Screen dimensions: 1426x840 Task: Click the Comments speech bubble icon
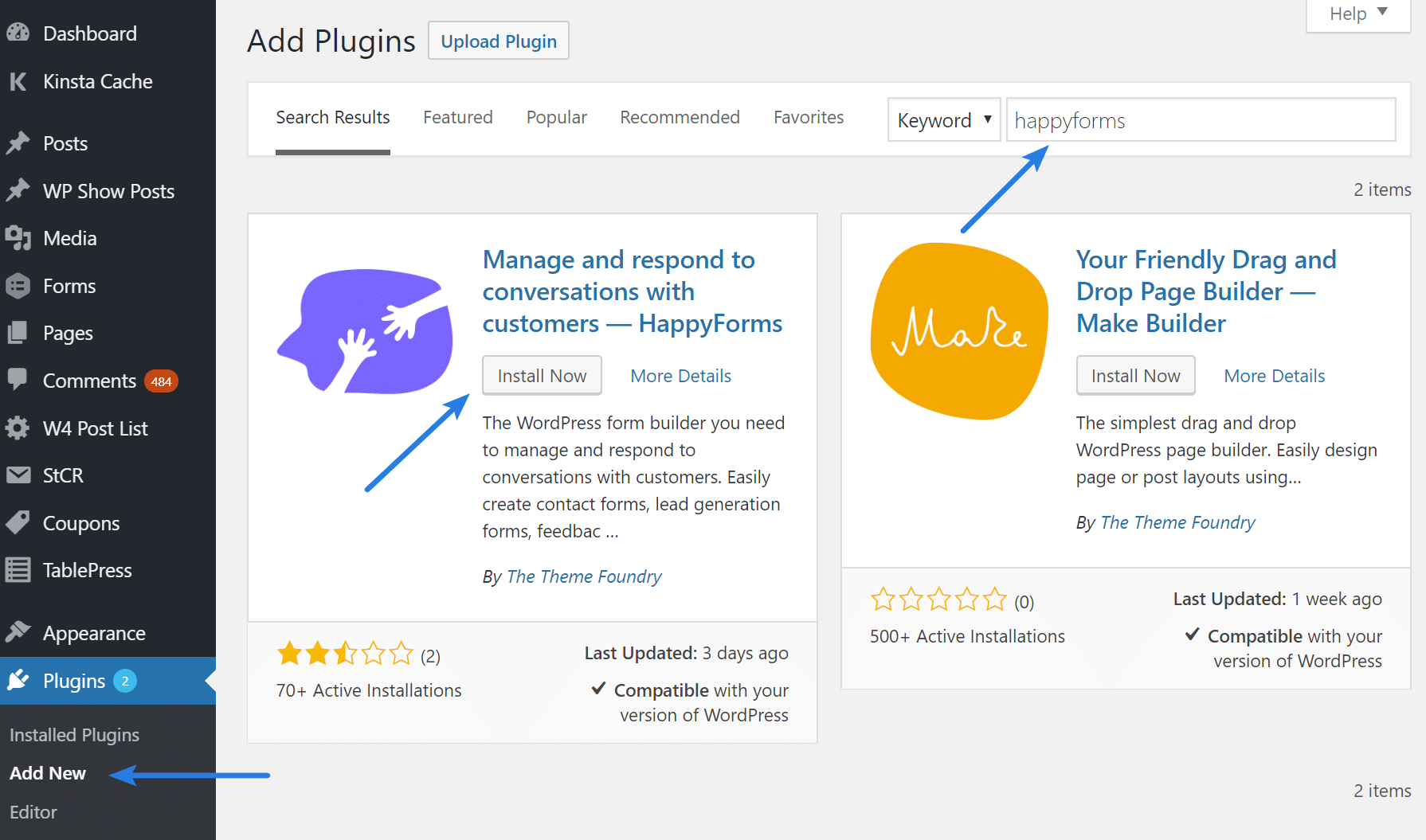coord(18,379)
